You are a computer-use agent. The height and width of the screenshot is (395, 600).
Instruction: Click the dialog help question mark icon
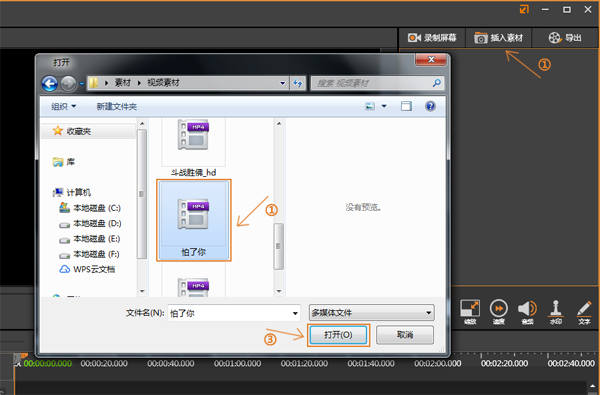430,106
